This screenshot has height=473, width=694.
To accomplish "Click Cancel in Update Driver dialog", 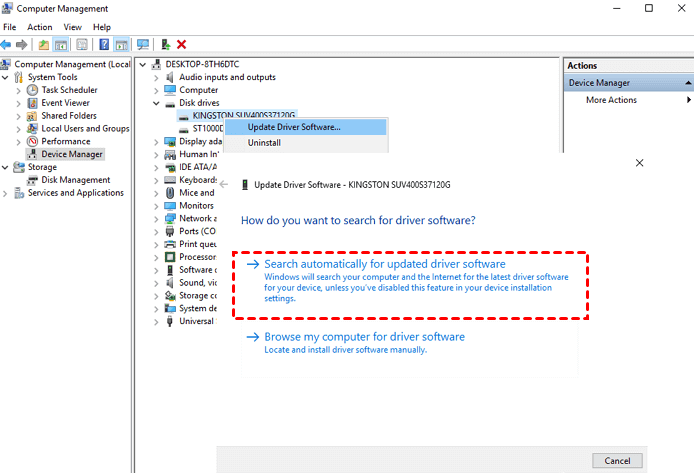I will [617, 461].
